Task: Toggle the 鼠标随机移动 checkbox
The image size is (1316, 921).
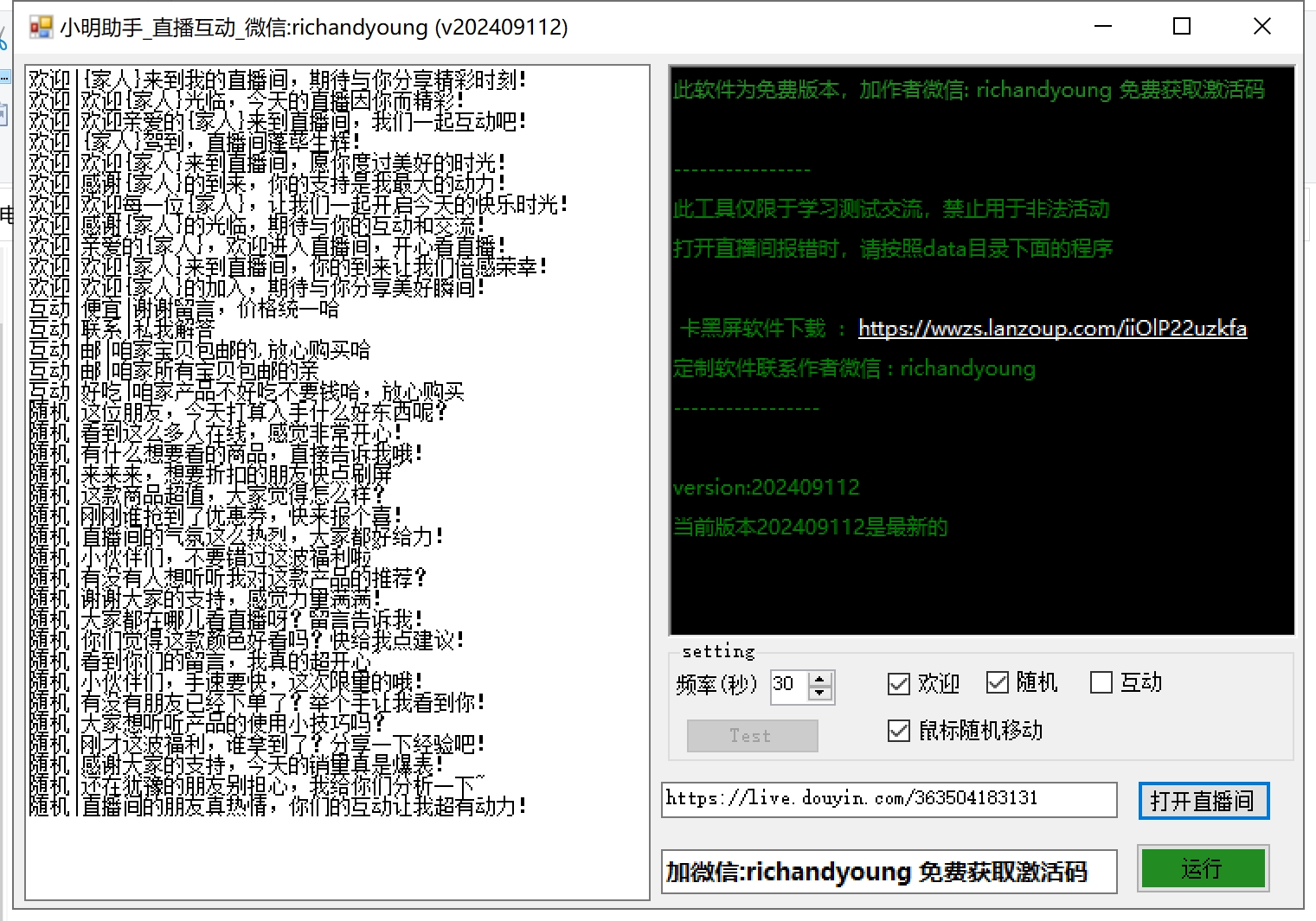Action: coord(899,731)
